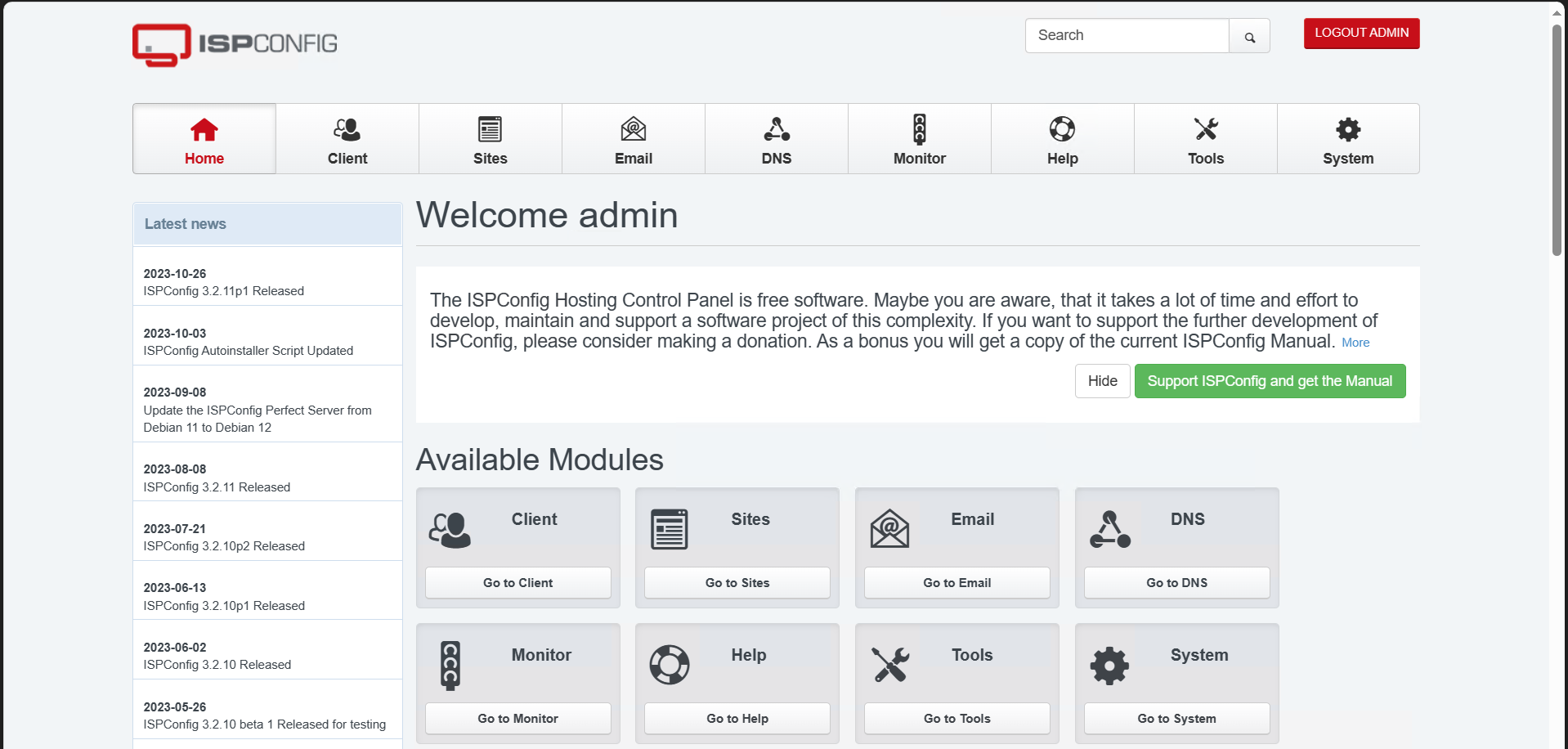Click the Help module card icon
This screenshot has height=749, width=1568.
point(670,665)
